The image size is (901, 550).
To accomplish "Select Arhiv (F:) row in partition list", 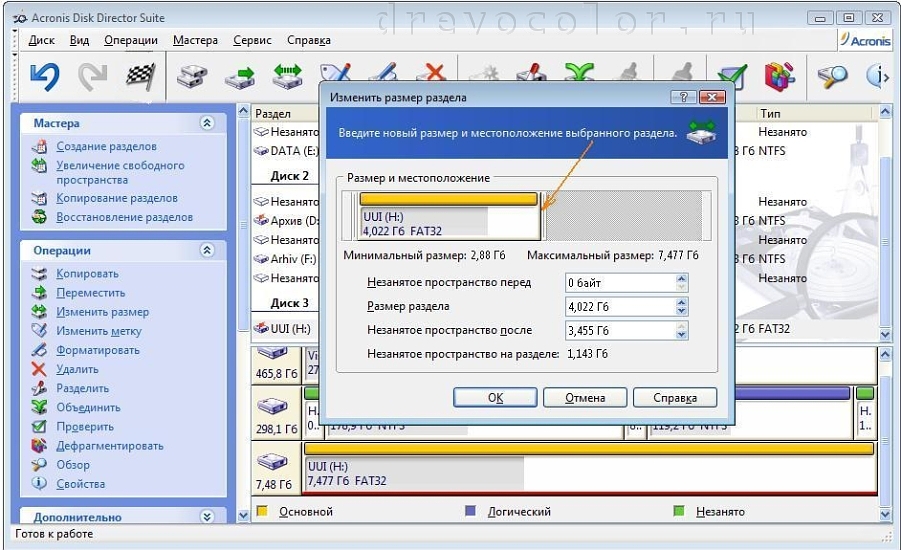I will [285, 259].
